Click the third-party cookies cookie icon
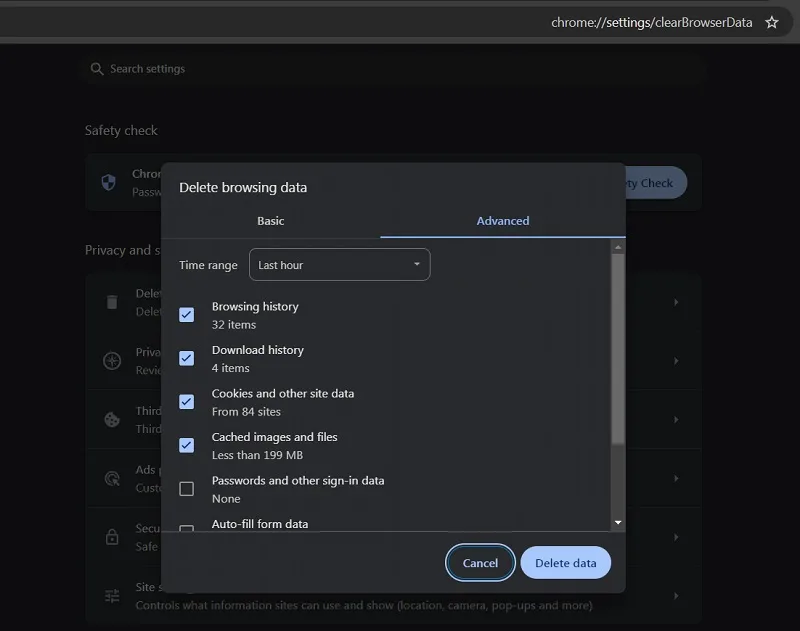 (112, 420)
